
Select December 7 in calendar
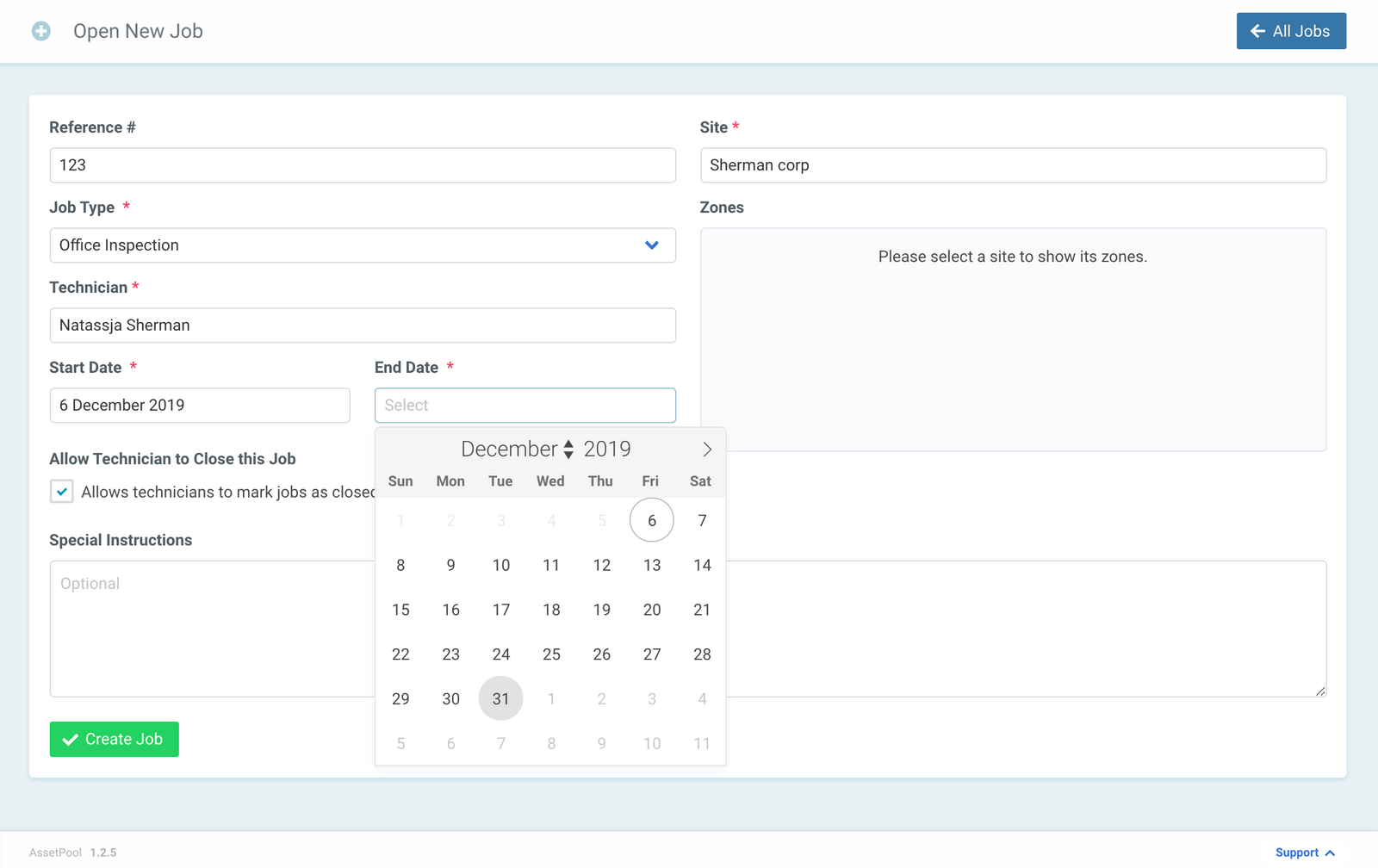pyautogui.click(x=702, y=520)
